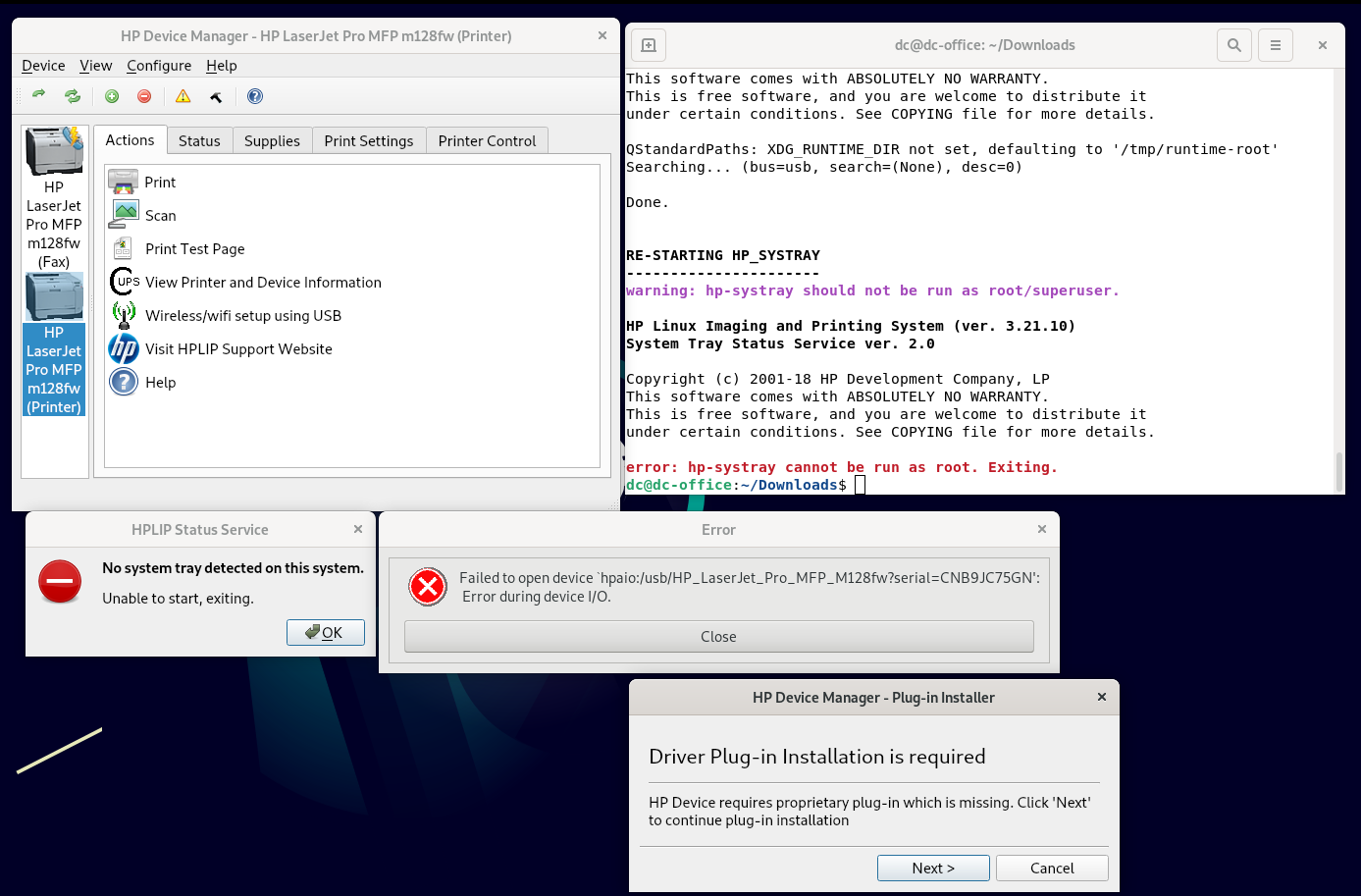1361x896 pixels.
Task: Close the HPLIP Status Service dialog
Action: pyautogui.click(x=358, y=529)
